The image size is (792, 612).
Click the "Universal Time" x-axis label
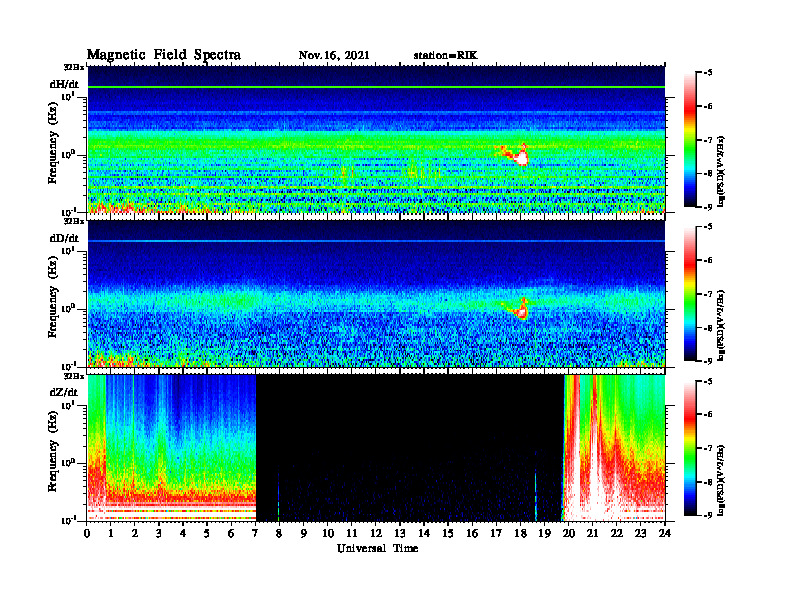pyautogui.click(x=377, y=548)
